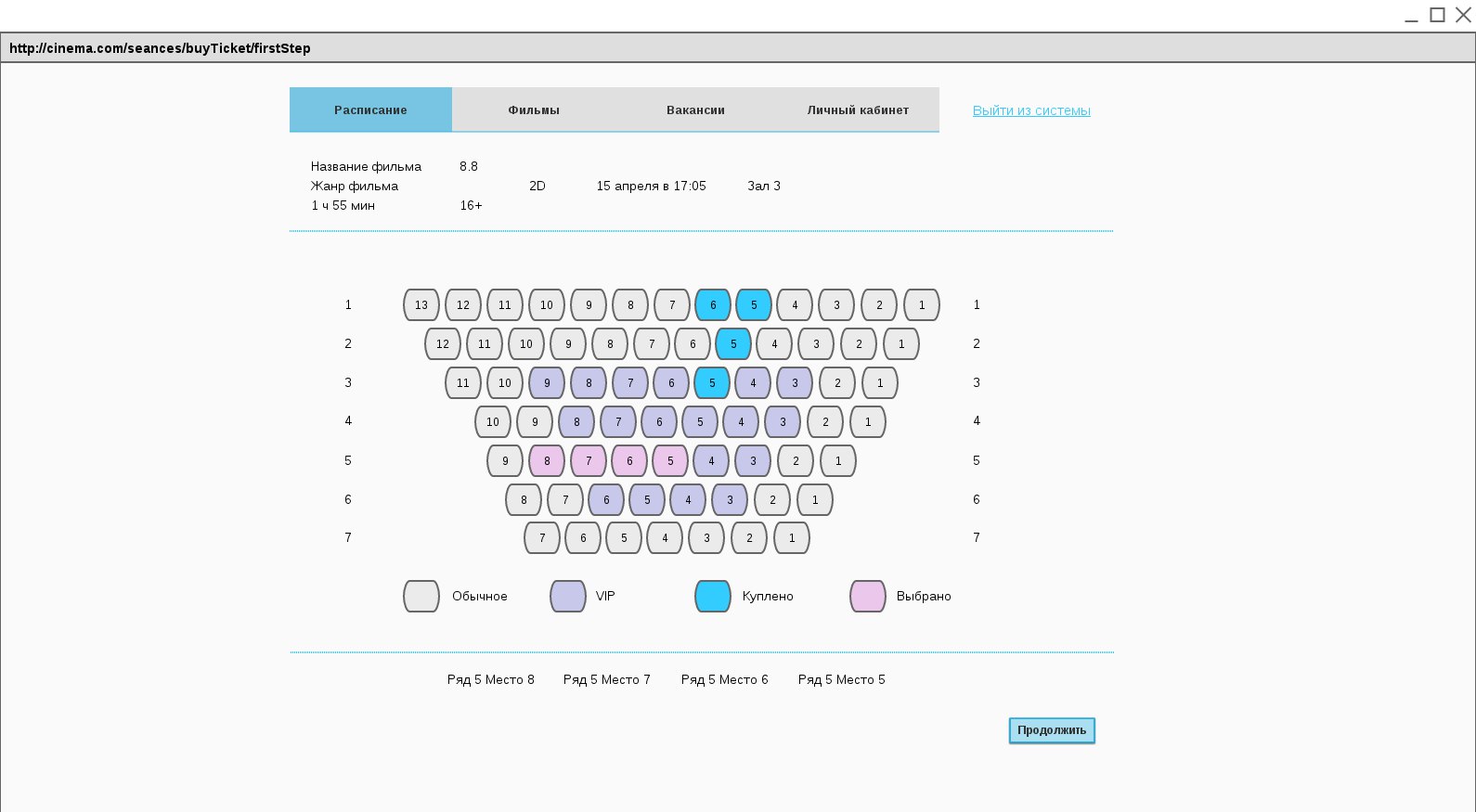Open the Расписание tab
The image size is (1476, 812).
[x=370, y=110]
